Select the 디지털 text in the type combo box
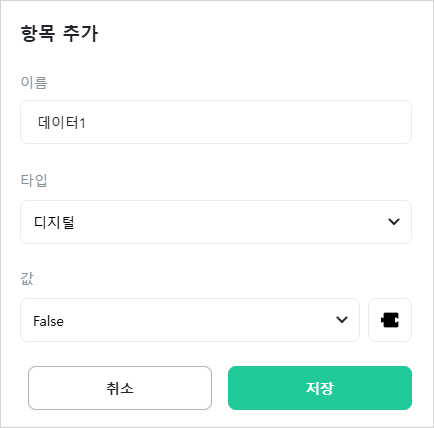Viewport: 434px width, 428px height. [x=54, y=222]
